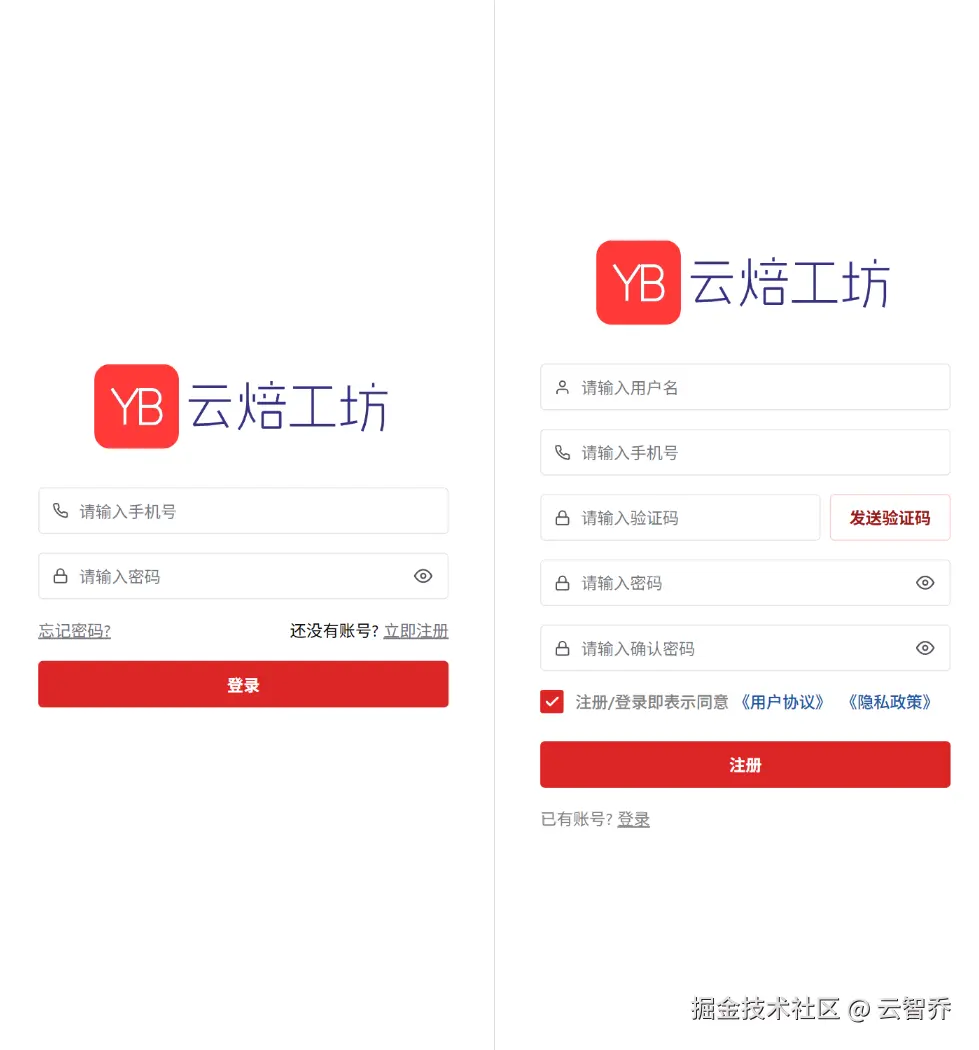Open the 忘记密码? link
Viewport: 979px width, 1050px height.
click(74, 631)
